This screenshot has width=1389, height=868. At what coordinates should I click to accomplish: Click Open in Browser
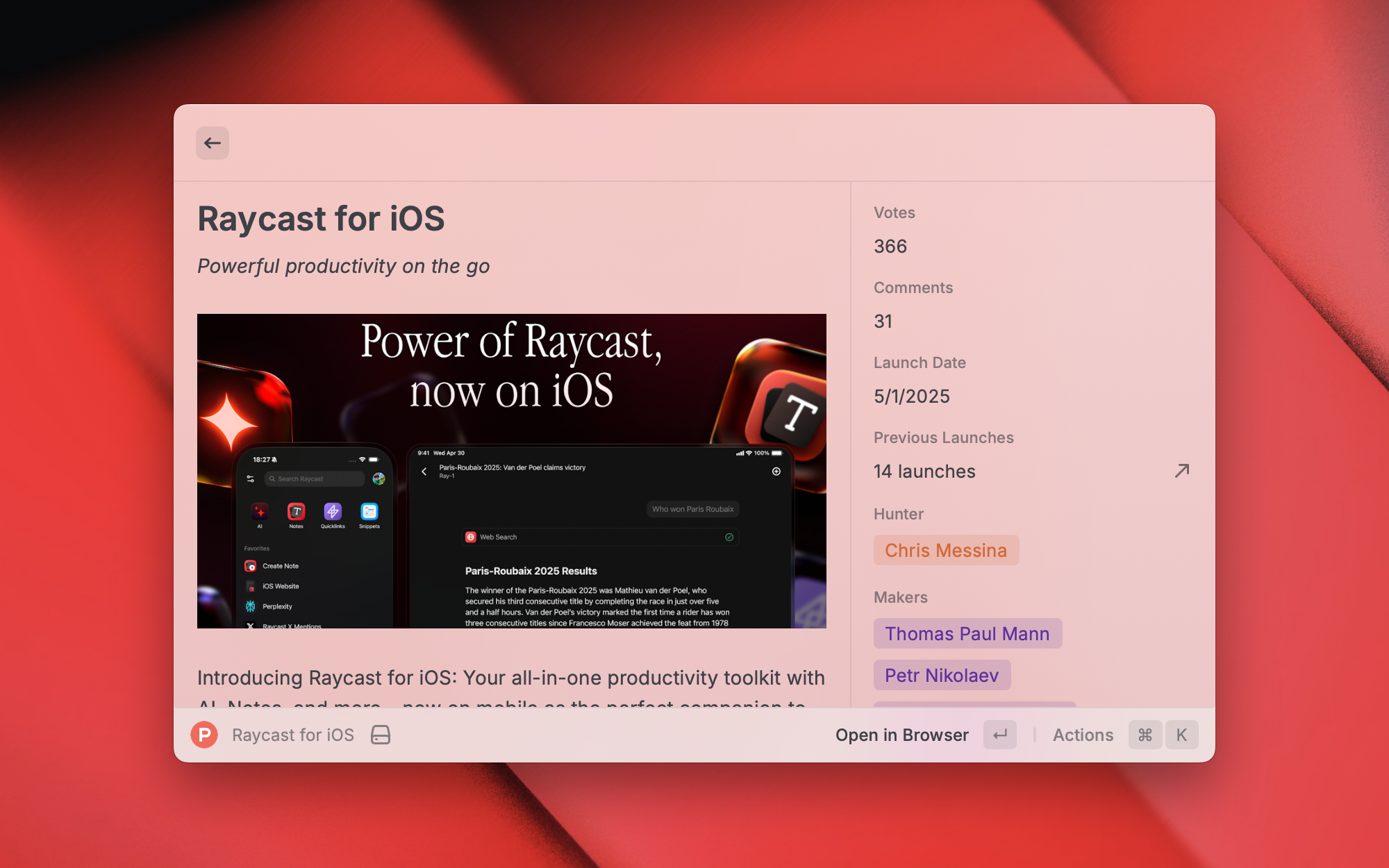tap(901, 735)
